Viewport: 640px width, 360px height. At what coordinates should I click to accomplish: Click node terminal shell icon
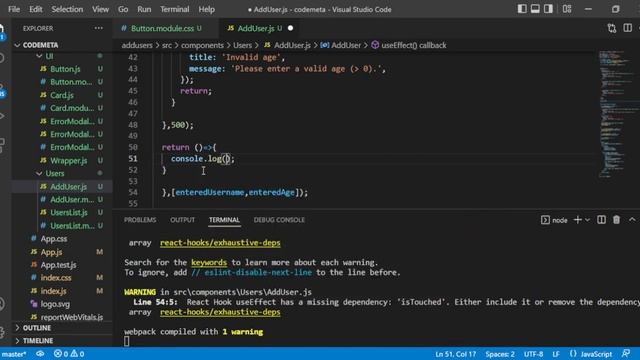coord(545,220)
